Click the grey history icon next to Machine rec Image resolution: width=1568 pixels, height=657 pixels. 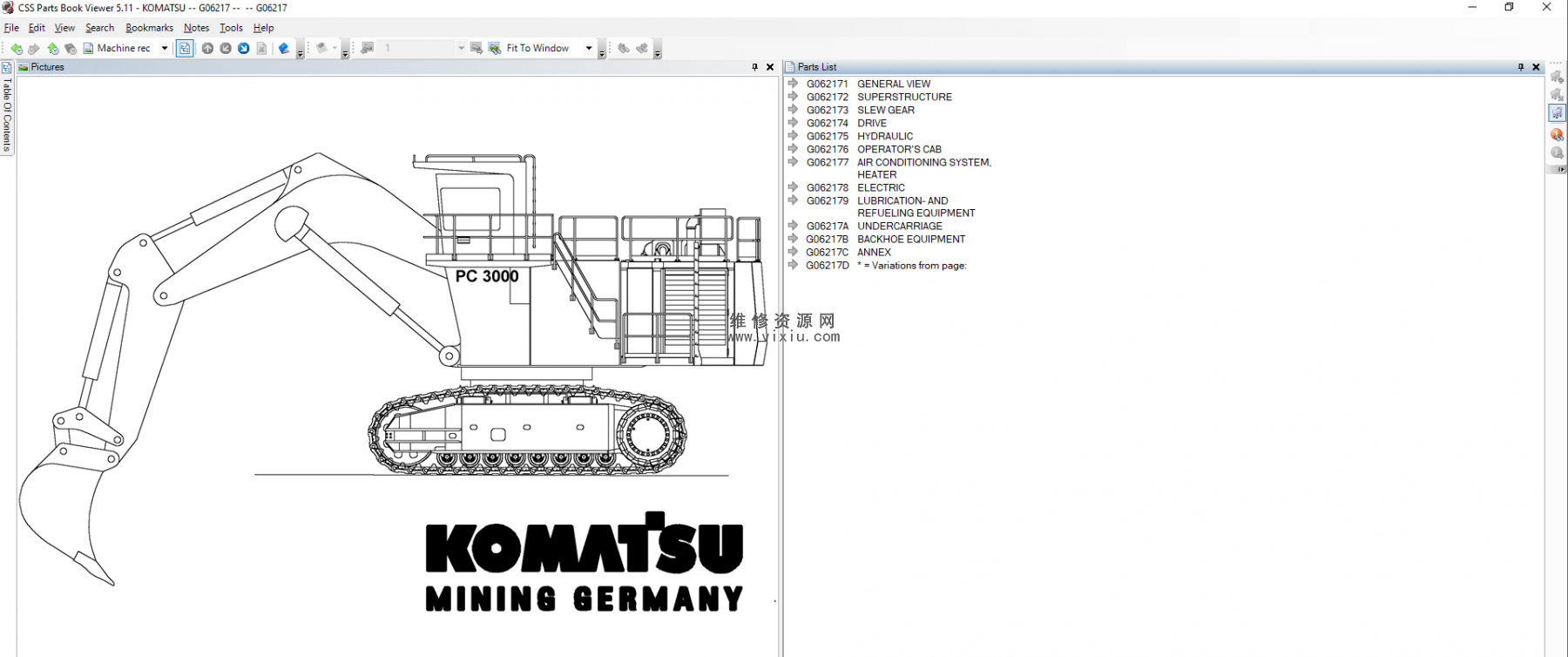71,49
